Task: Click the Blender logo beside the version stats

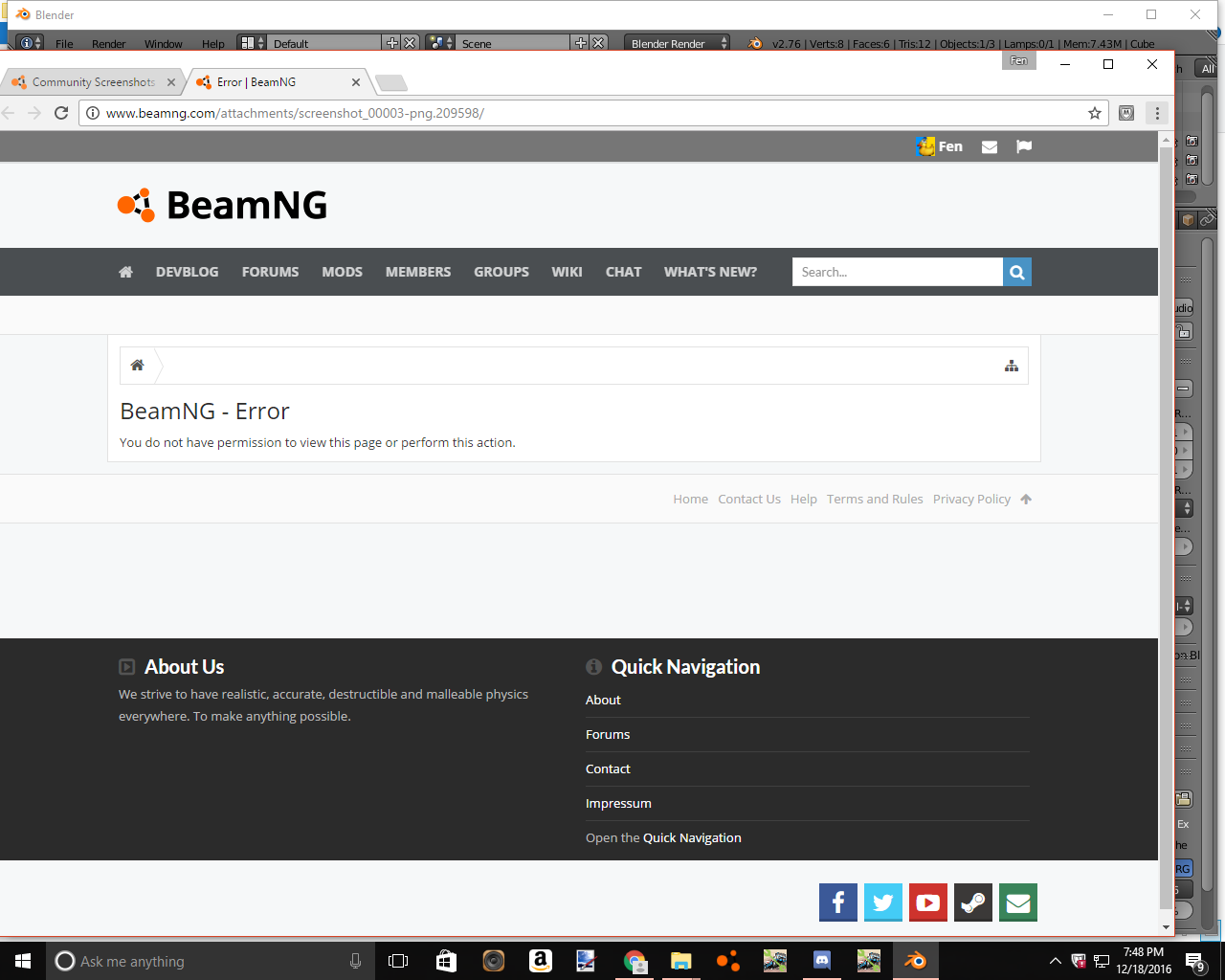Action: [755, 43]
